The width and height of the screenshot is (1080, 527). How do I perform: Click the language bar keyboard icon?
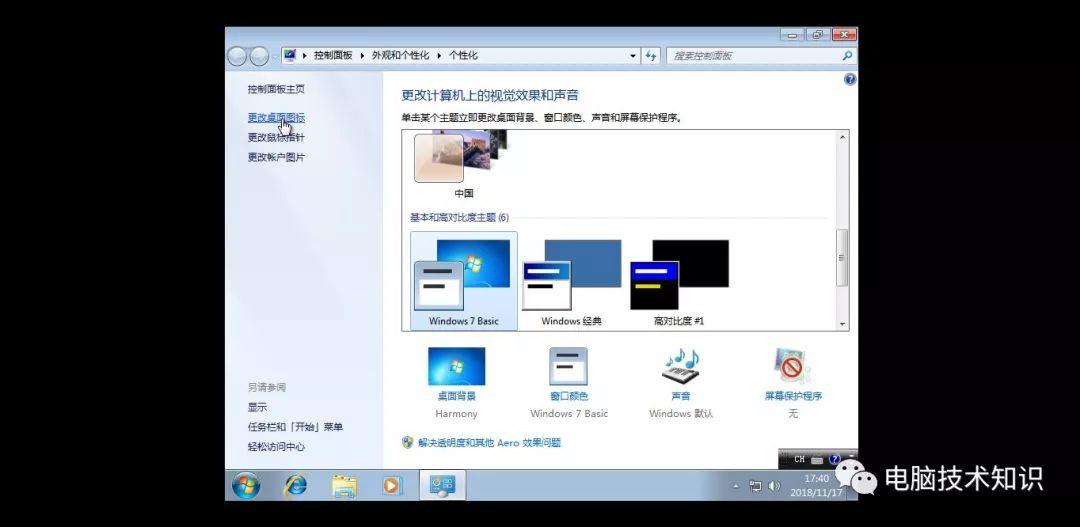tap(817, 459)
